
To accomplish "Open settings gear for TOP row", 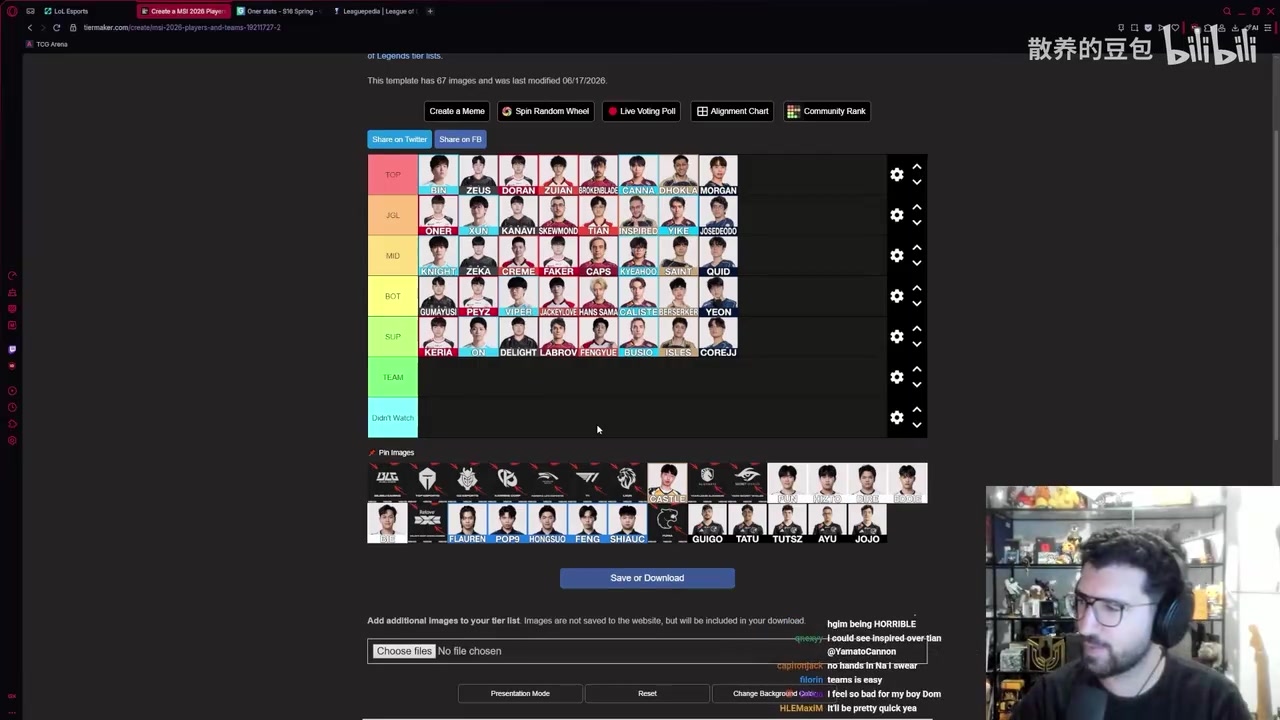I will (897, 175).
